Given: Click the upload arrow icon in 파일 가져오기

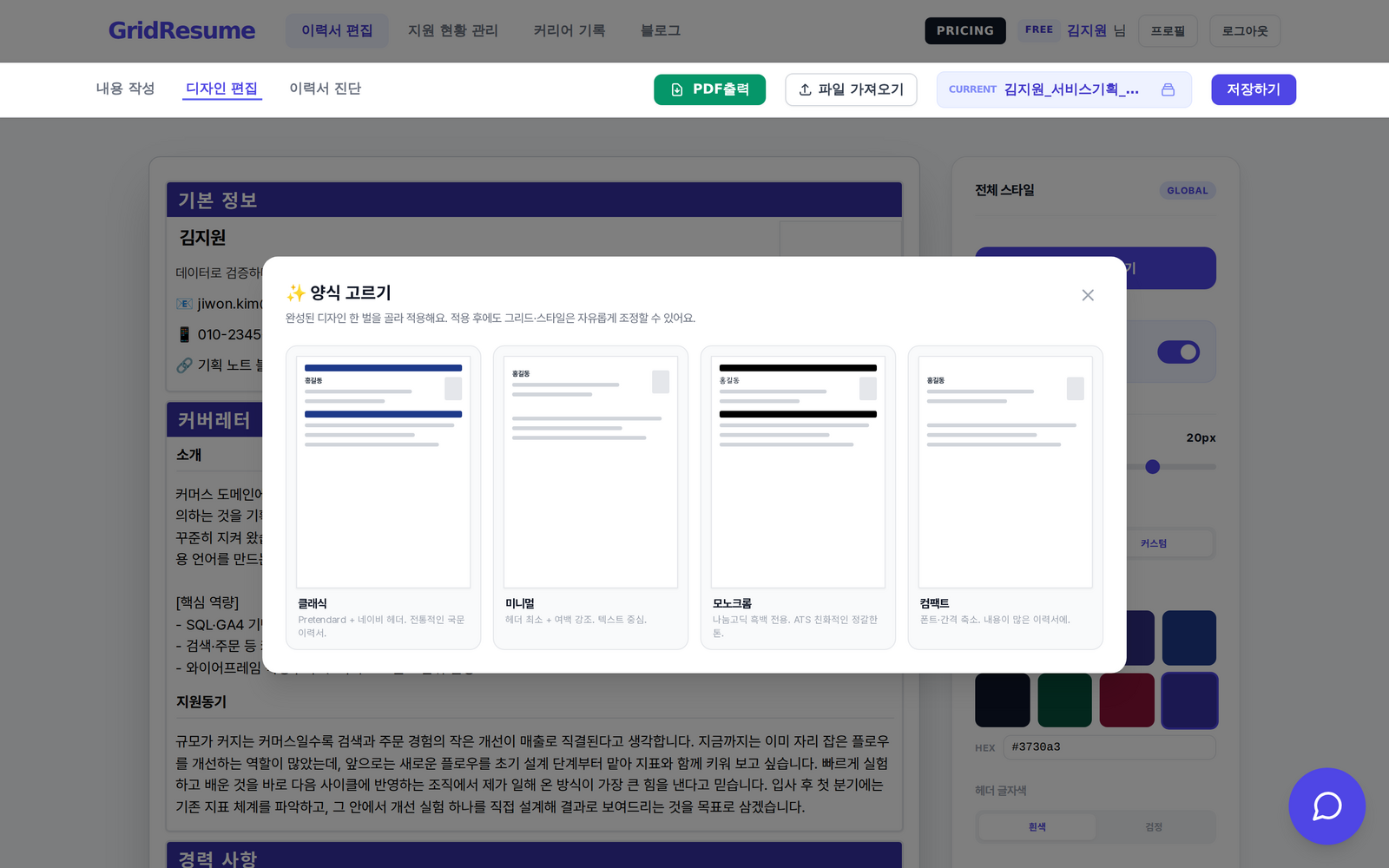Looking at the screenshot, I should click(805, 89).
